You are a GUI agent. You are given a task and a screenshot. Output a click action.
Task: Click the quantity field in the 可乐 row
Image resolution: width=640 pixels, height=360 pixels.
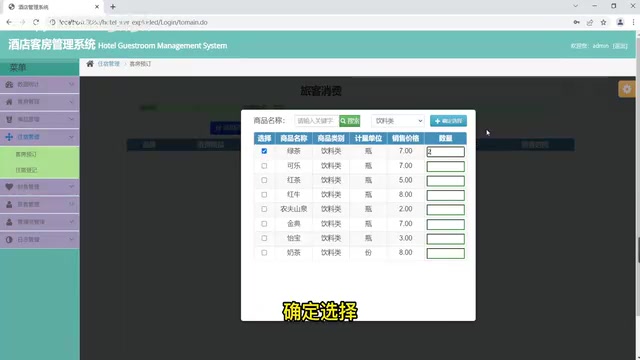[x=445, y=166]
